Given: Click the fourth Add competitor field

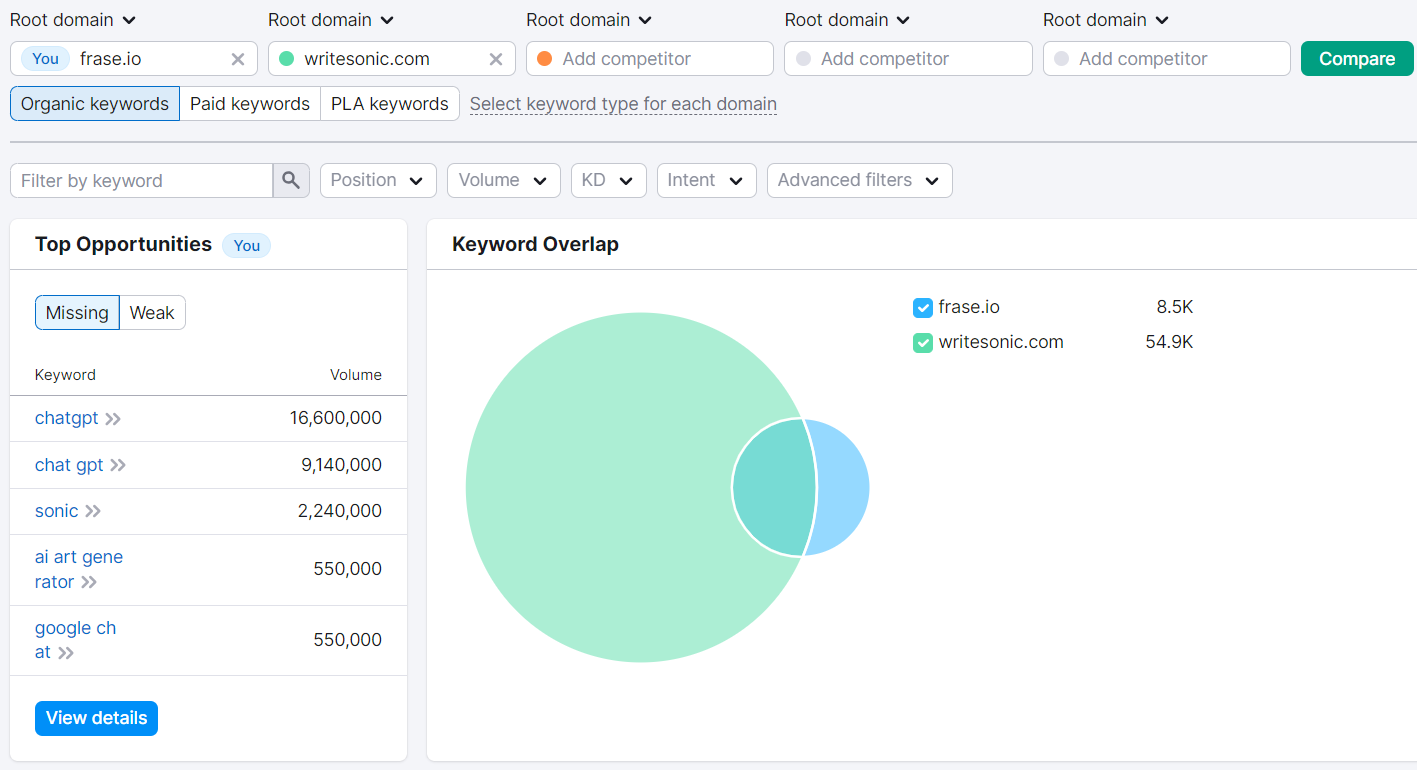Looking at the screenshot, I should click(x=908, y=59).
